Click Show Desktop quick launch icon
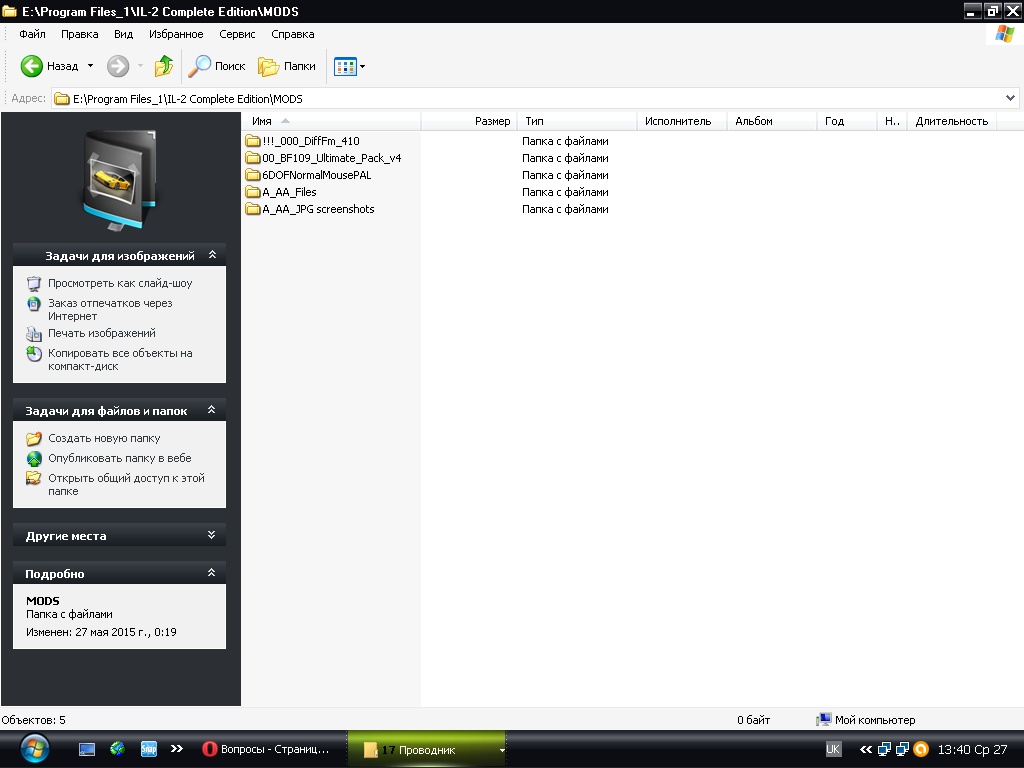1024x768 pixels. pyautogui.click(x=87, y=749)
